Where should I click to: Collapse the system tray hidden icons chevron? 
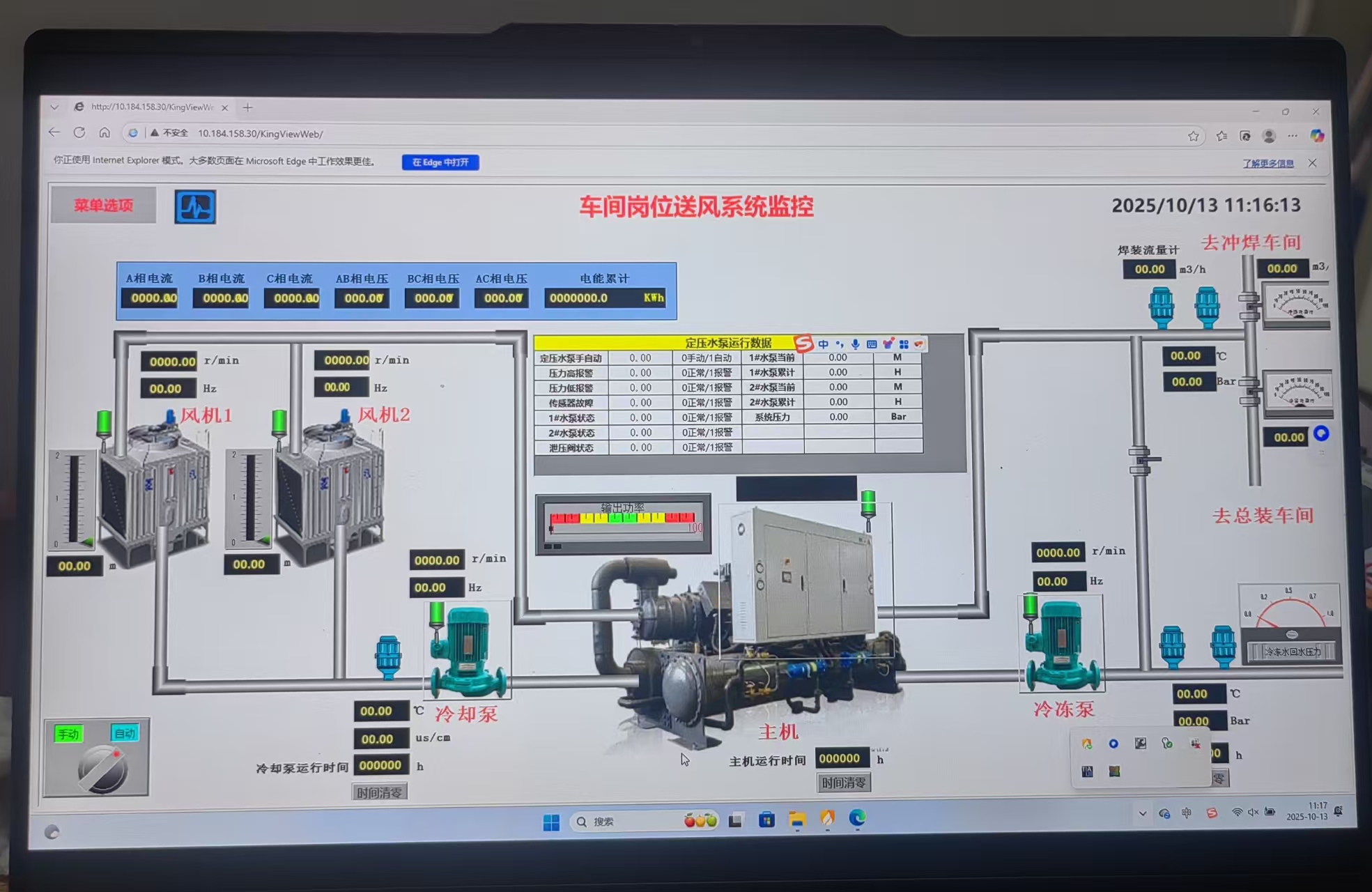1142,813
